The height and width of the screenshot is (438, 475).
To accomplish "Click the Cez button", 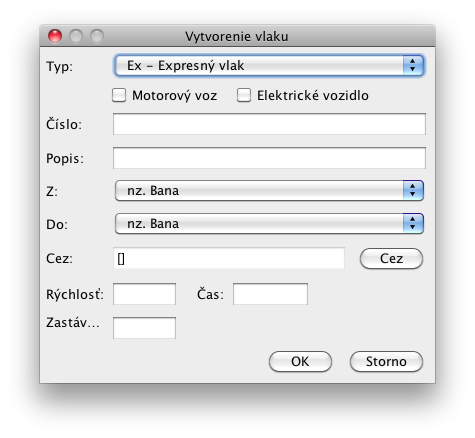I will pos(391,258).
